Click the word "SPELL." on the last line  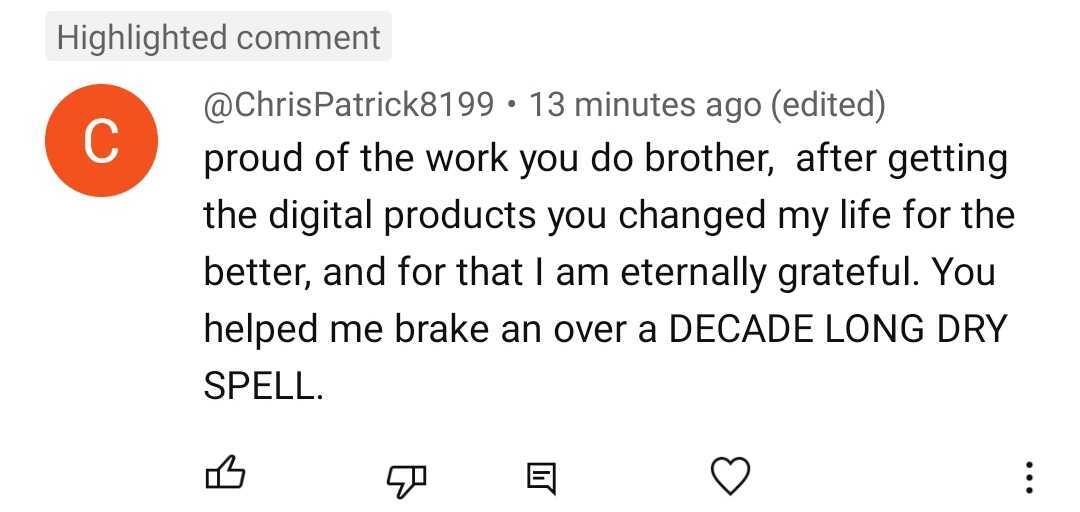[x=264, y=387]
